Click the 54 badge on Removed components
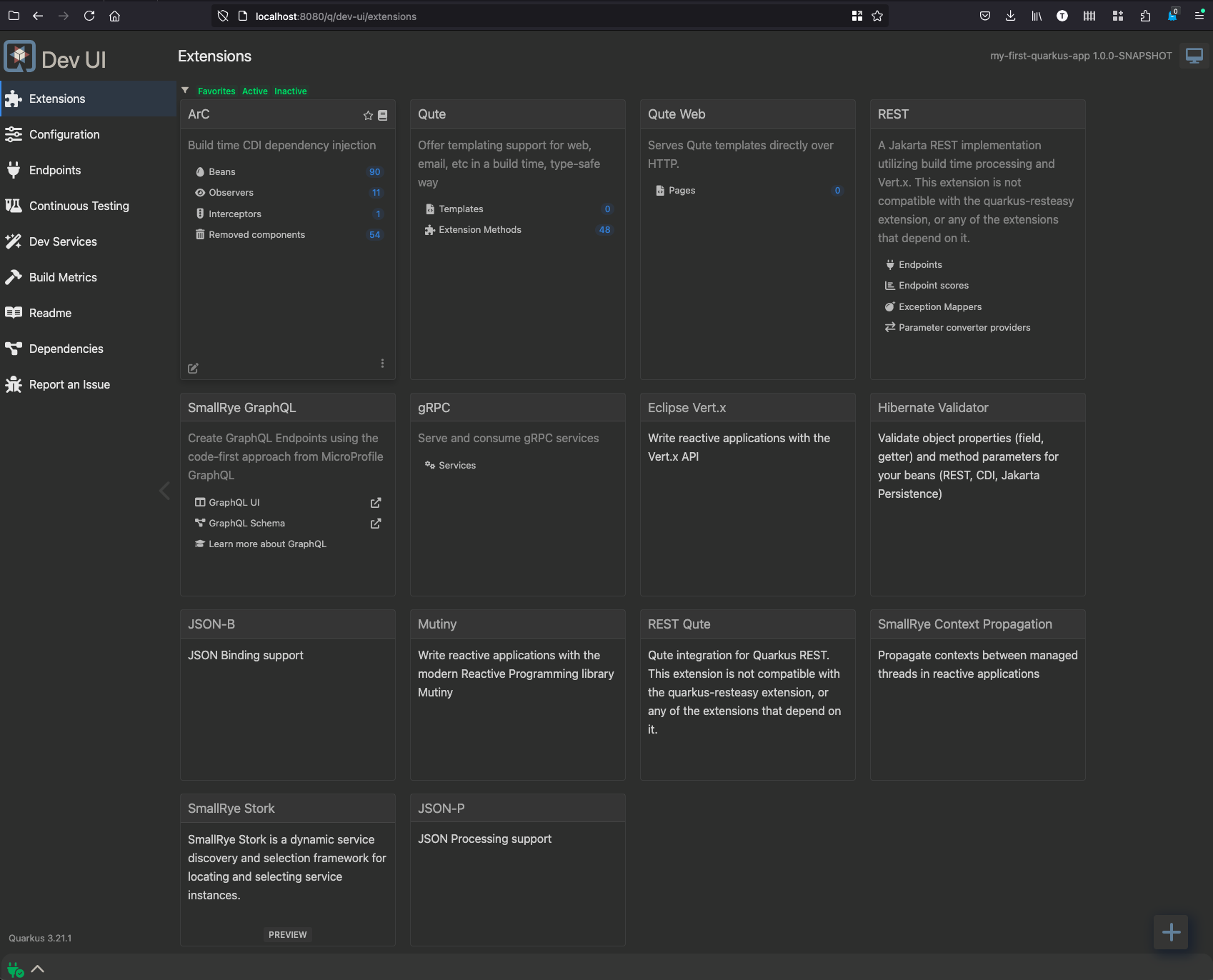 point(375,235)
